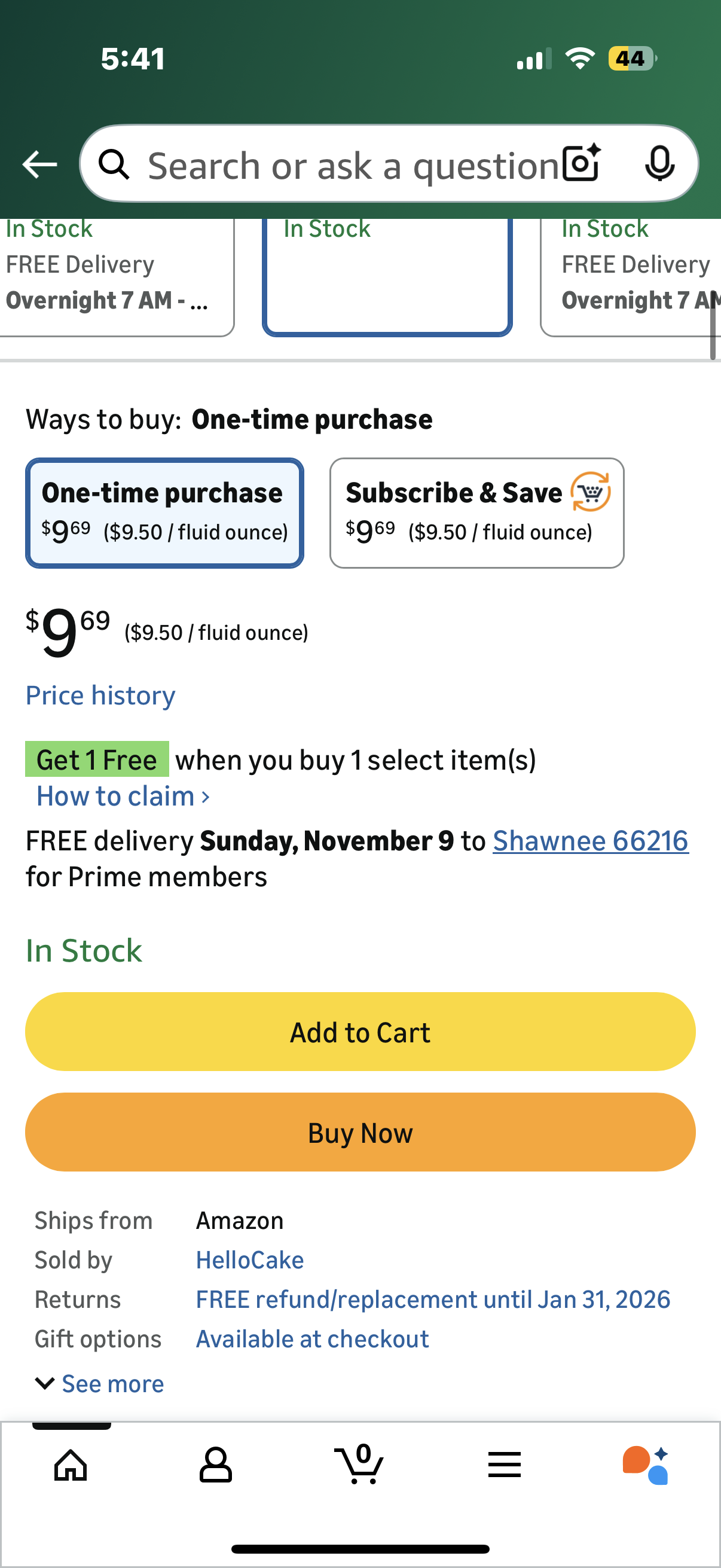Open the Price history link

(x=100, y=695)
